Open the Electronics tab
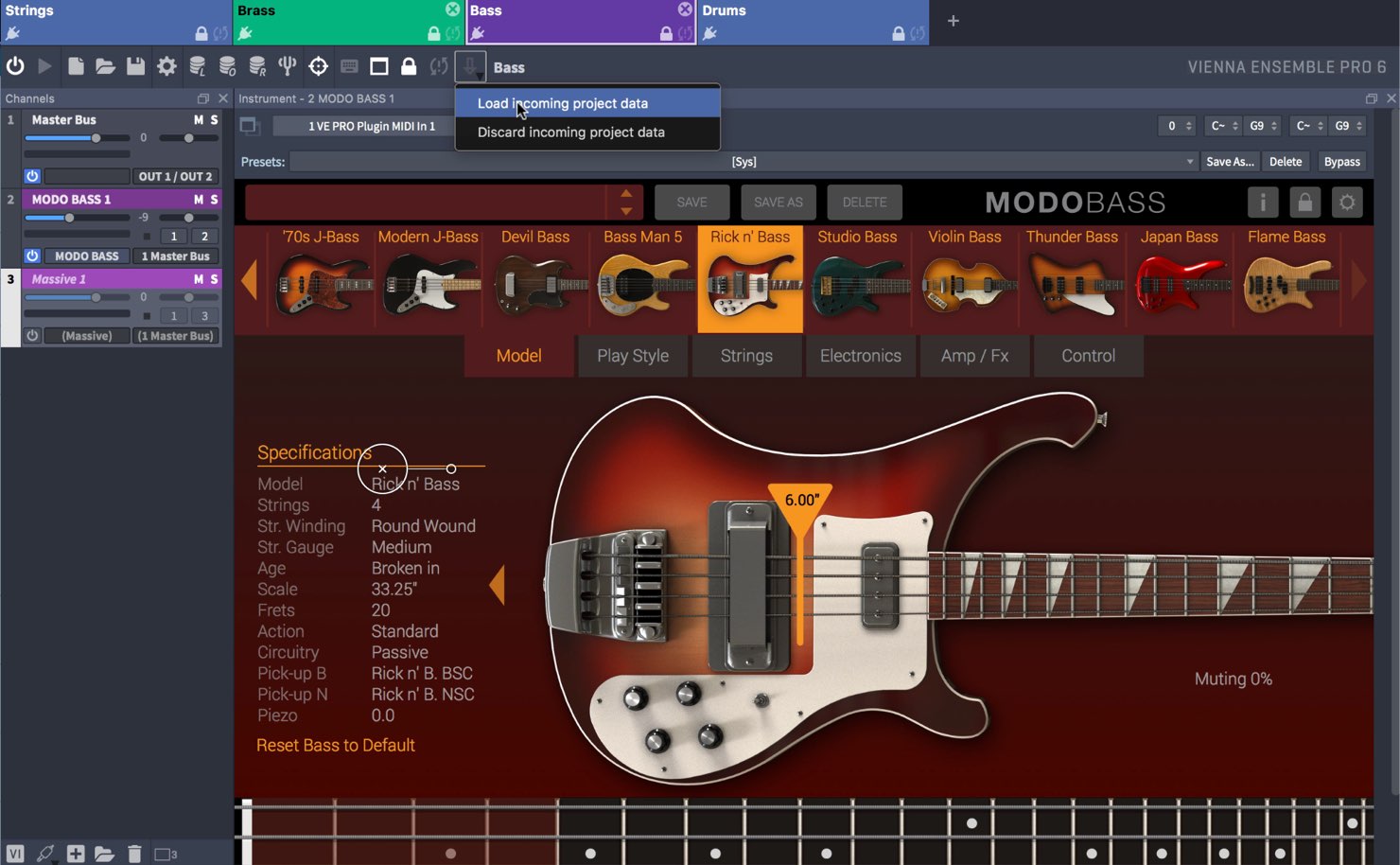The width and height of the screenshot is (1400, 865). [860, 356]
